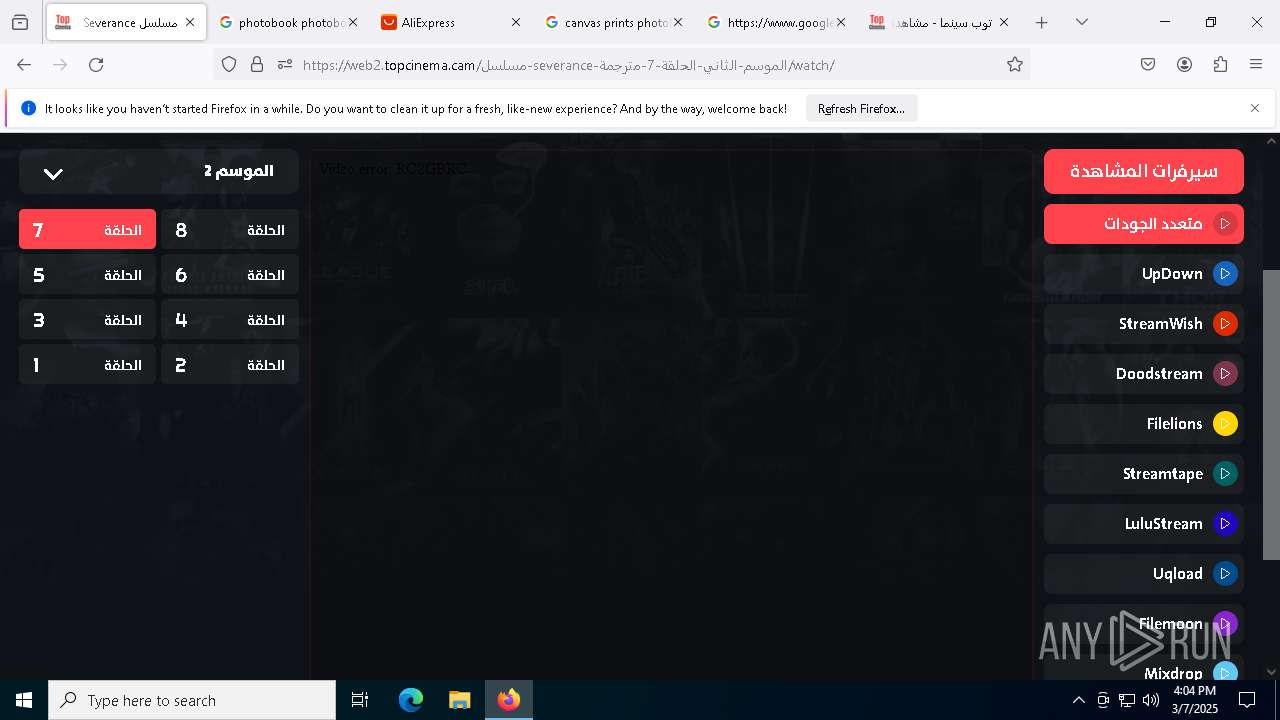Open the Firefox account icon
The height and width of the screenshot is (720, 1280).
coord(1184,64)
